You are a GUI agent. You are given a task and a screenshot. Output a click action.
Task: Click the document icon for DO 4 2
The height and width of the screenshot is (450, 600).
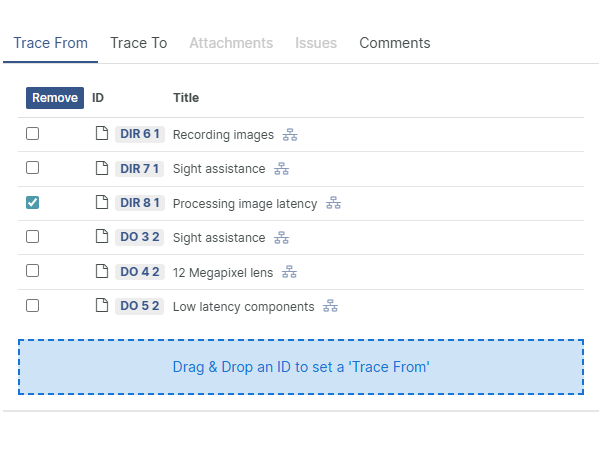(x=101, y=272)
